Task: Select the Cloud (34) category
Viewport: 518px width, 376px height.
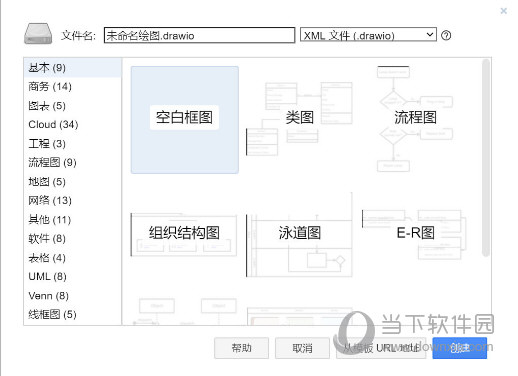Action: coord(73,125)
